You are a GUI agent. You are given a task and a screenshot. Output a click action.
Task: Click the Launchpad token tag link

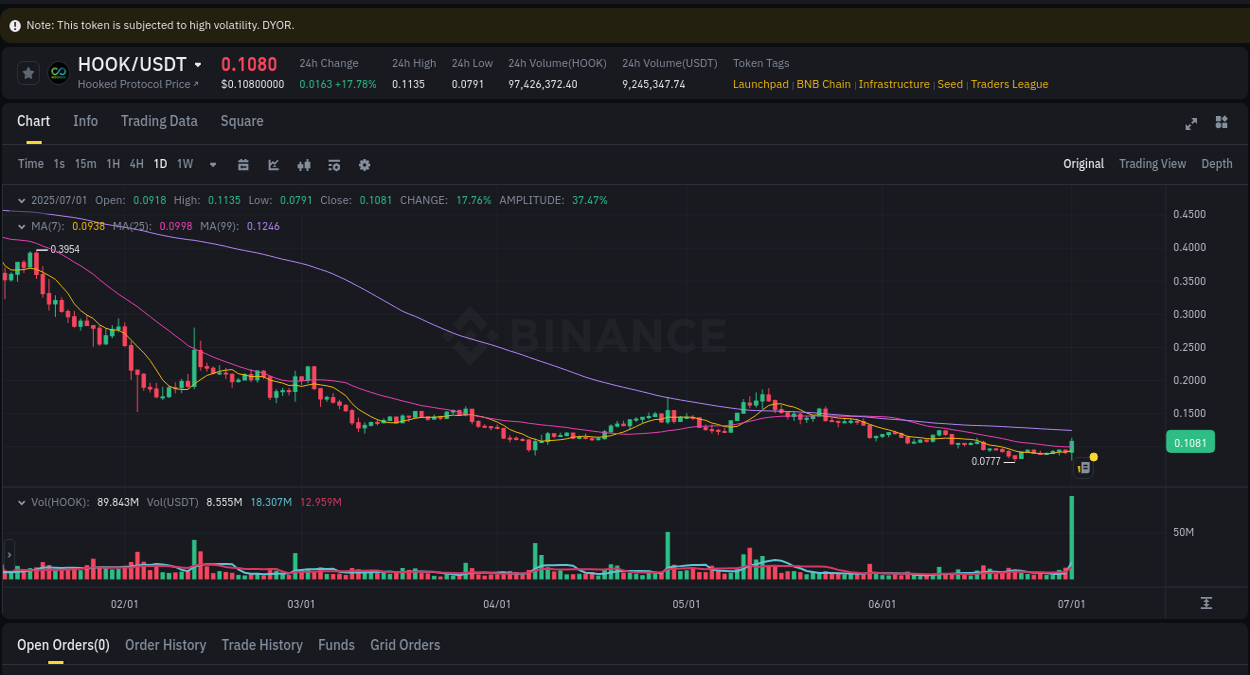(x=760, y=84)
